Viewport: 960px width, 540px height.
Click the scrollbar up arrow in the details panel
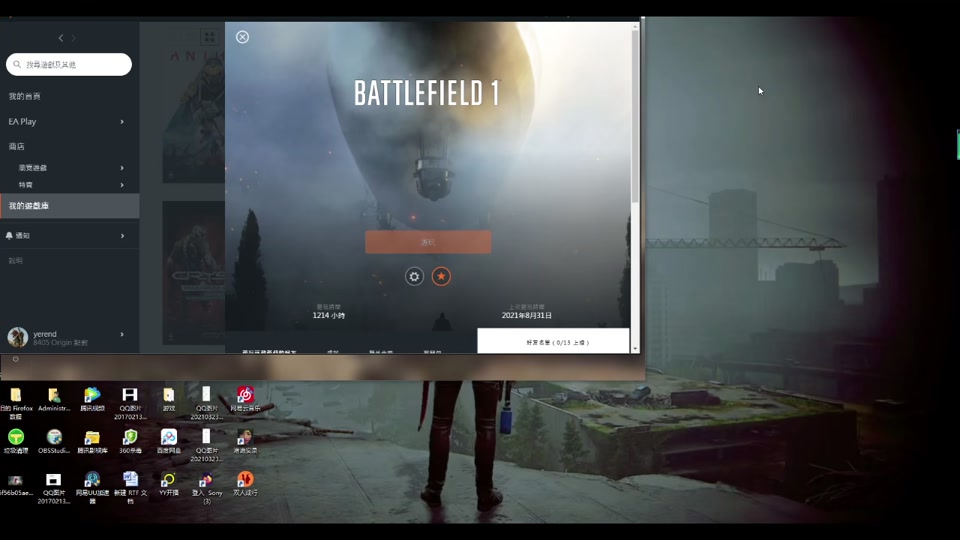635,26
